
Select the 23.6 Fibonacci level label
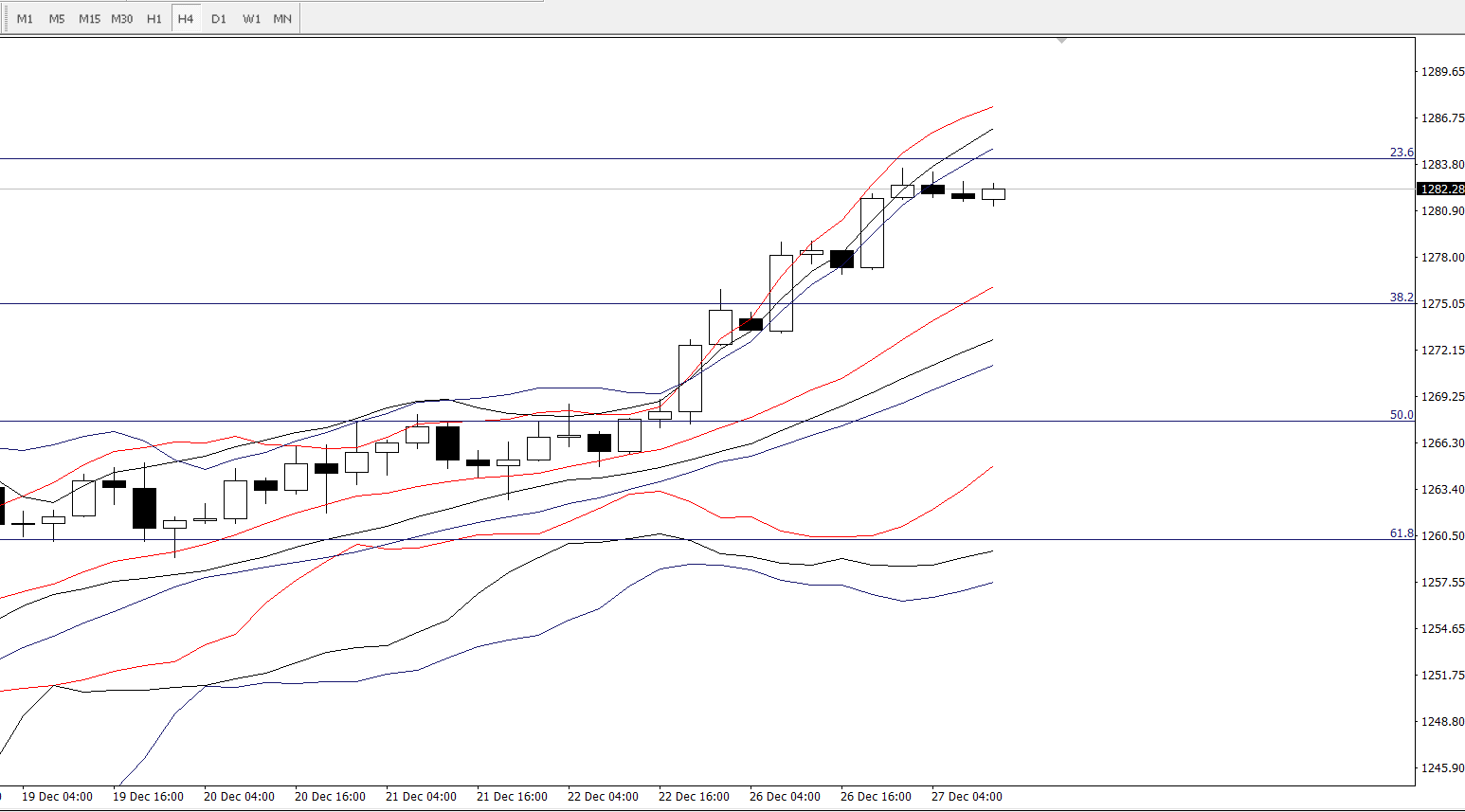pos(1402,153)
